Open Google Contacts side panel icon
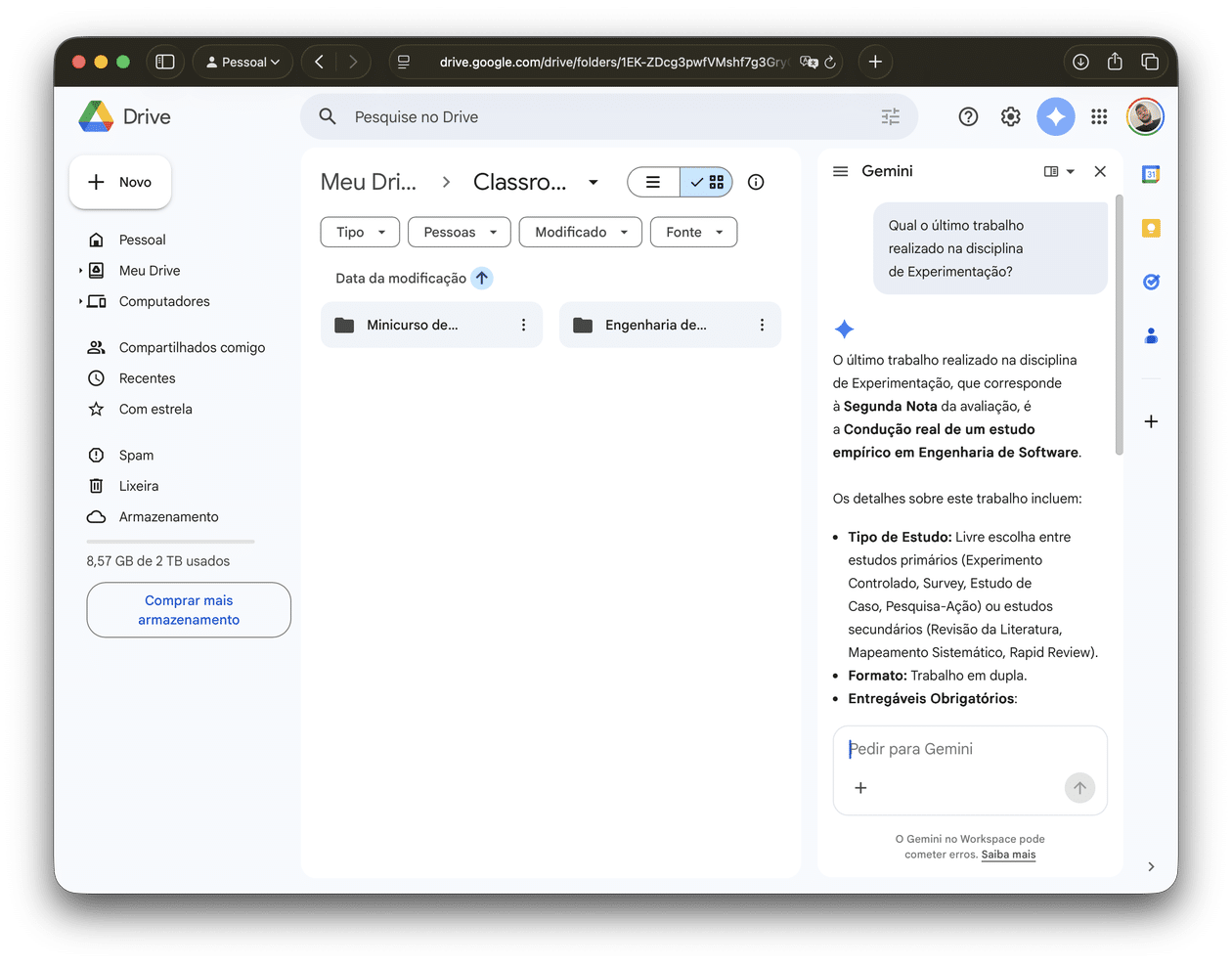The height and width of the screenshot is (965, 1232). (x=1151, y=335)
